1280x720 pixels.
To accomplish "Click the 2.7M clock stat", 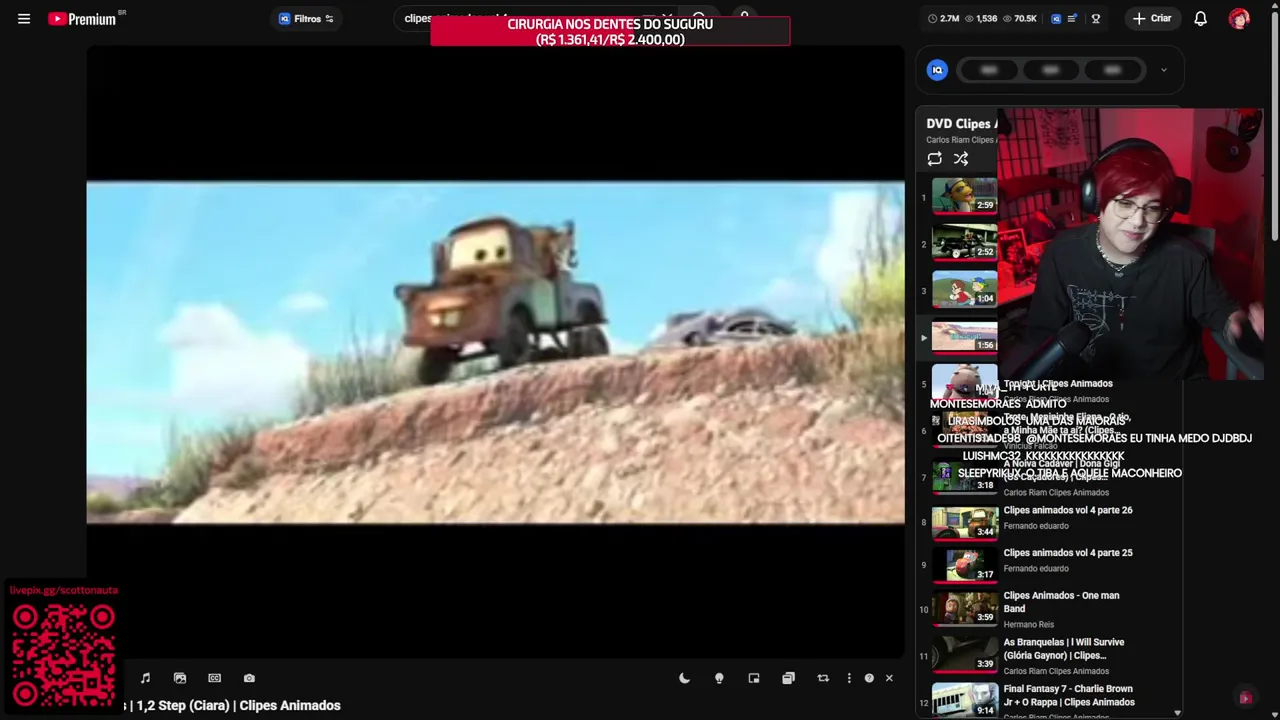I will tap(943, 19).
